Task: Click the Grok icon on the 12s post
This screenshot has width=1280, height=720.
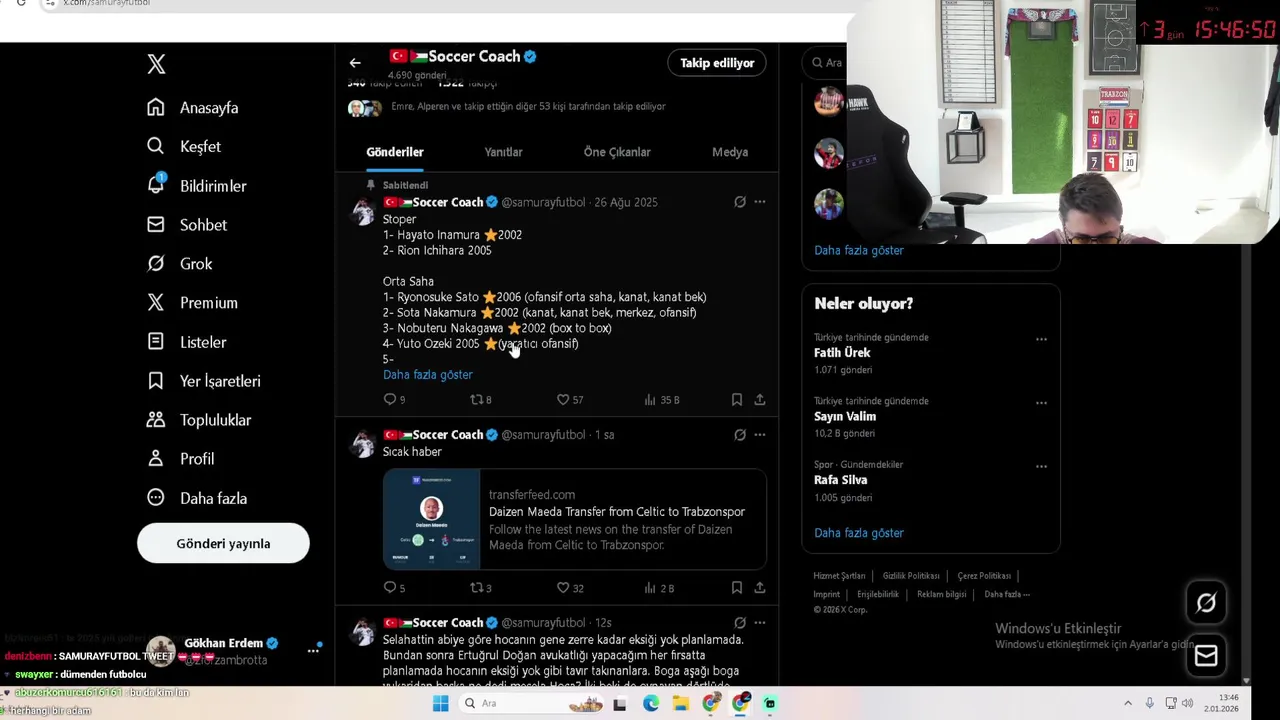Action: point(740,623)
